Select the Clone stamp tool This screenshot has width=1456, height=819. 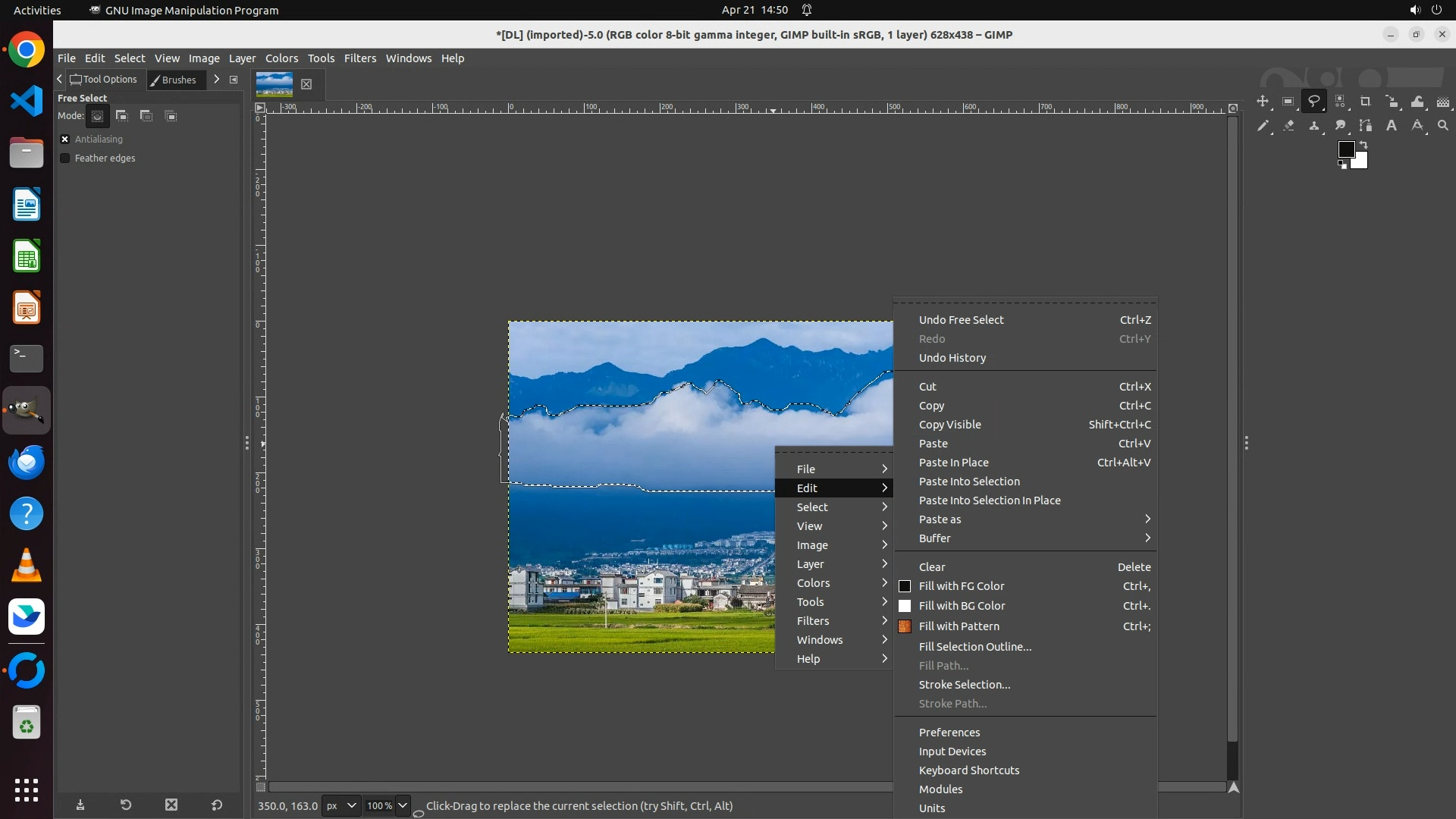[1314, 126]
